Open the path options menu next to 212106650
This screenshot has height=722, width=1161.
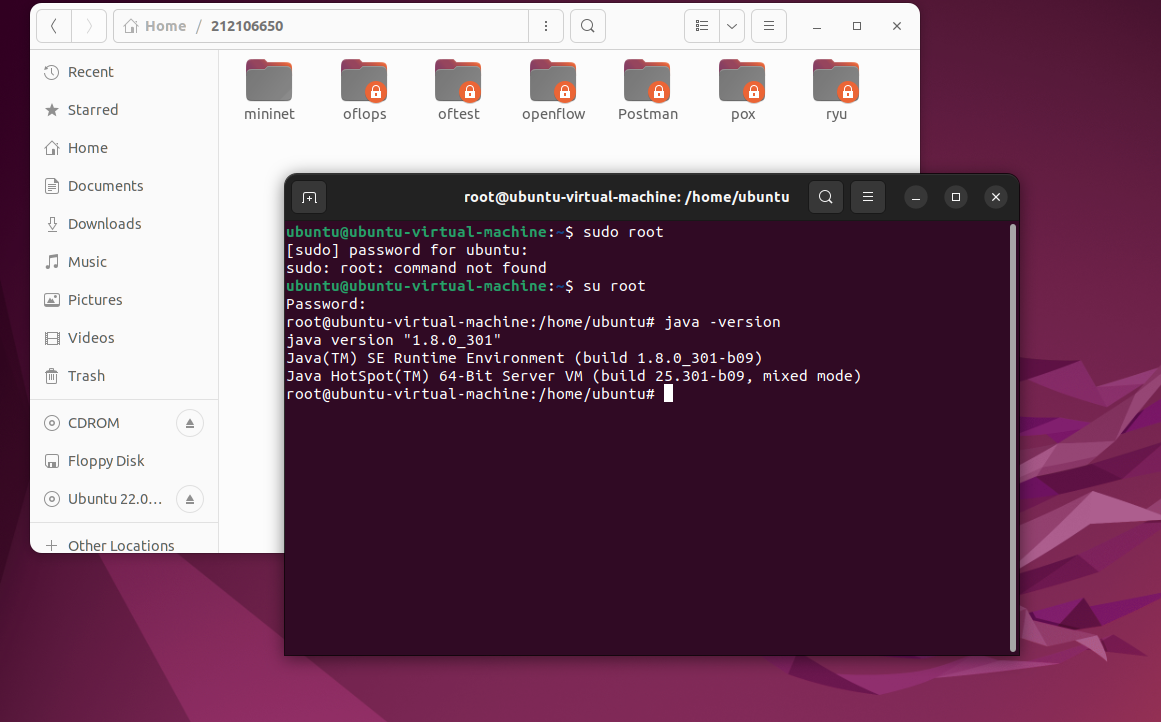tap(546, 26)
